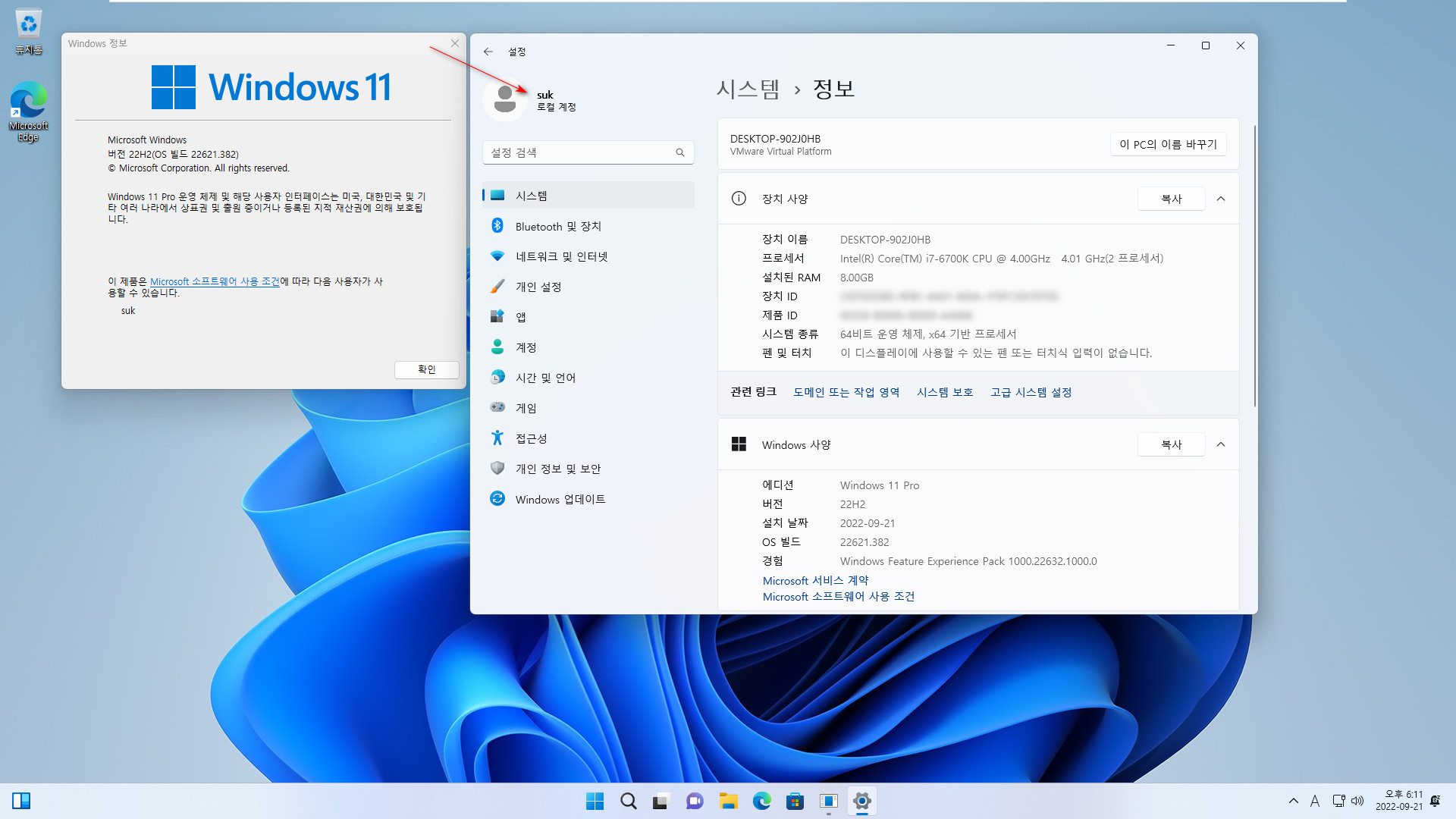Viewport: 1456px width, 819px height.
Task: Go back with the Settings back arrow
Action: click(x=488, y=52)
